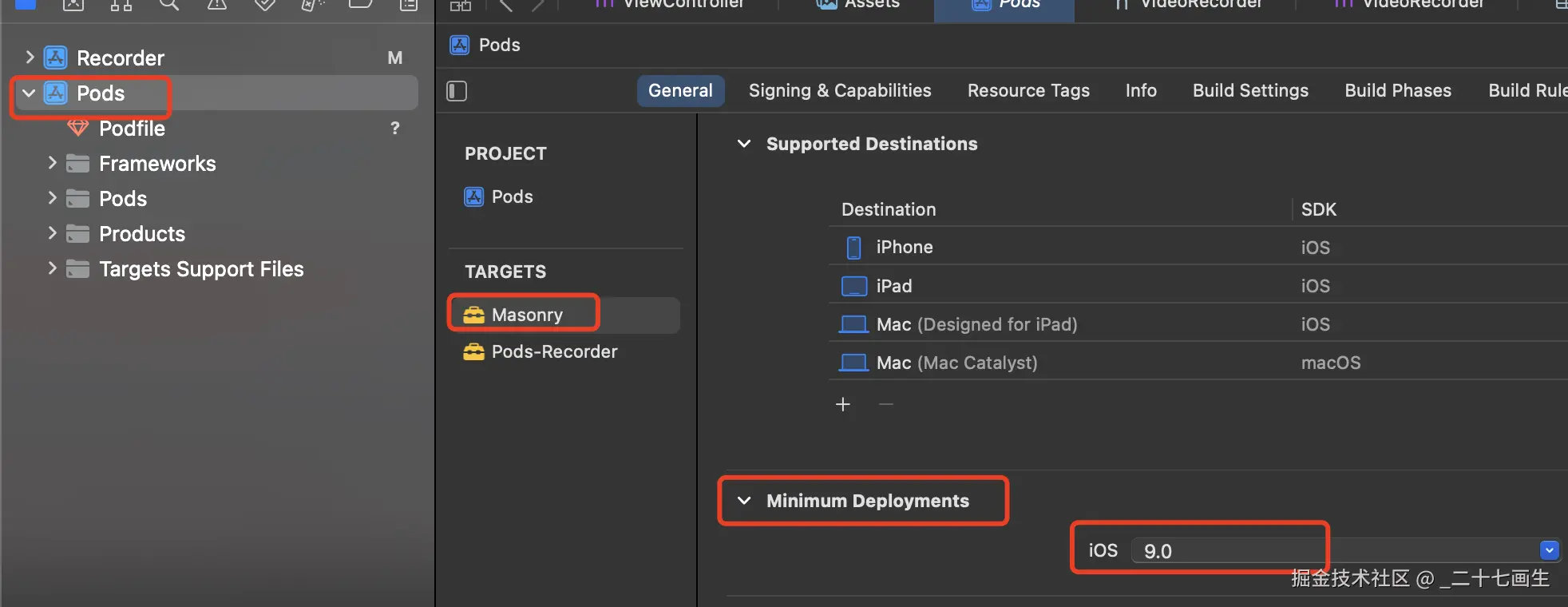Select the Targets Support Files folder

point(201,269)
